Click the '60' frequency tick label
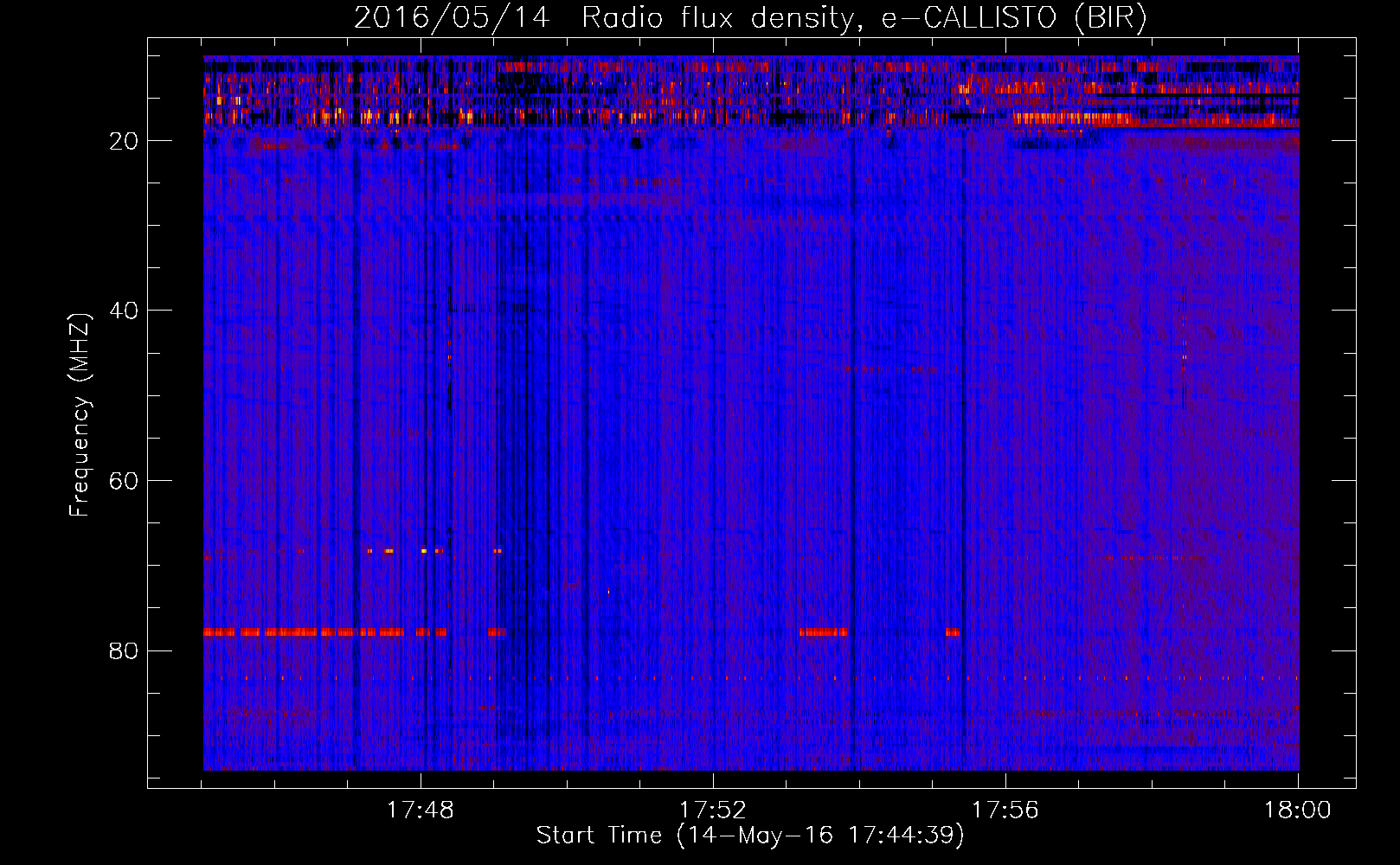1400x865 pixels. click(124, 481)
